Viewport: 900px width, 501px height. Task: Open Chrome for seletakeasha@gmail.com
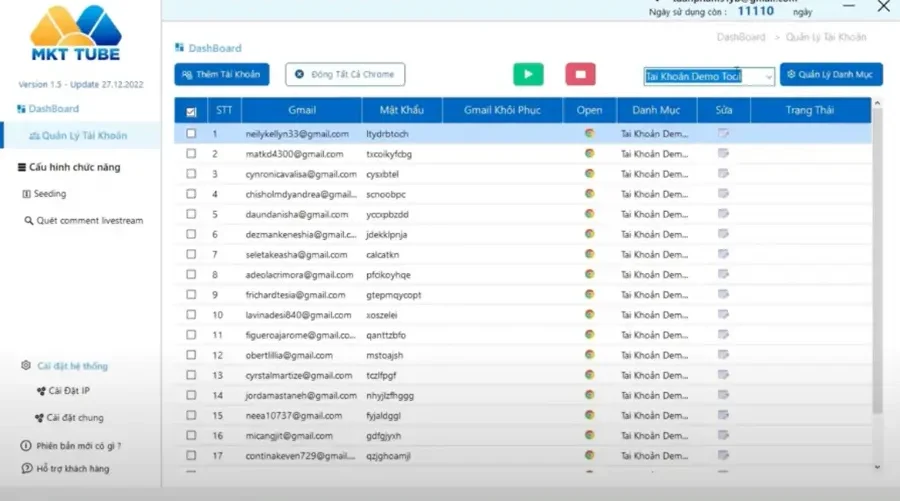click(x=589, y=254)
